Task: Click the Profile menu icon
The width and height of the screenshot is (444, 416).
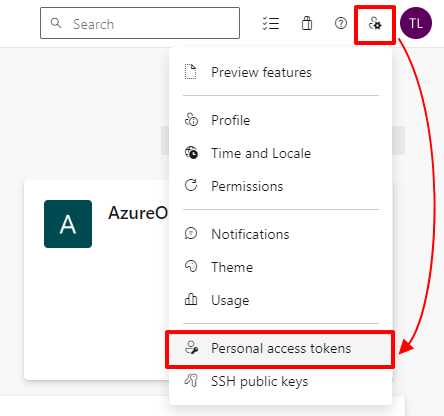Action: (x=191, y=120)
